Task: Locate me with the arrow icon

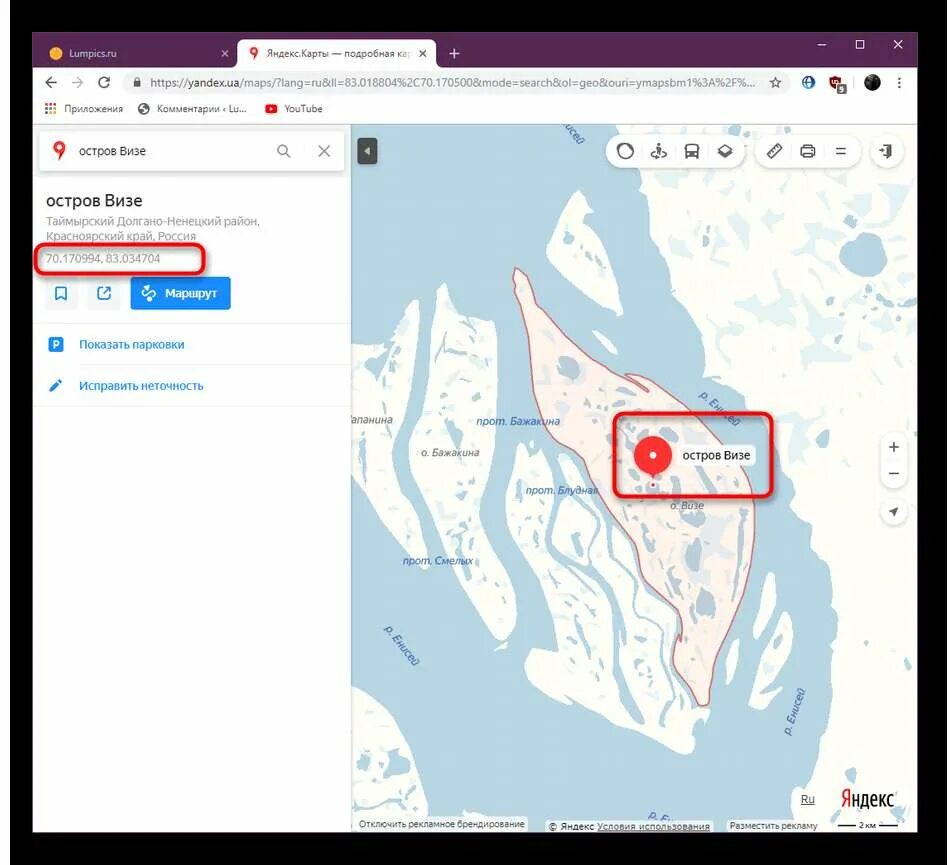Action: [x=894, y=512]
